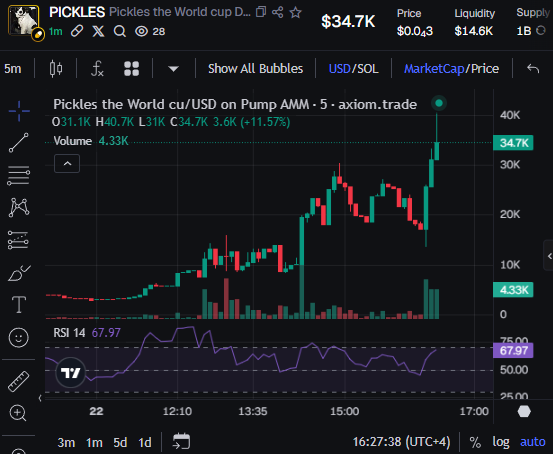This screenshot has height=454, width=553.
Task: Select the trend line drawing tool
Action: pos(19,143)
